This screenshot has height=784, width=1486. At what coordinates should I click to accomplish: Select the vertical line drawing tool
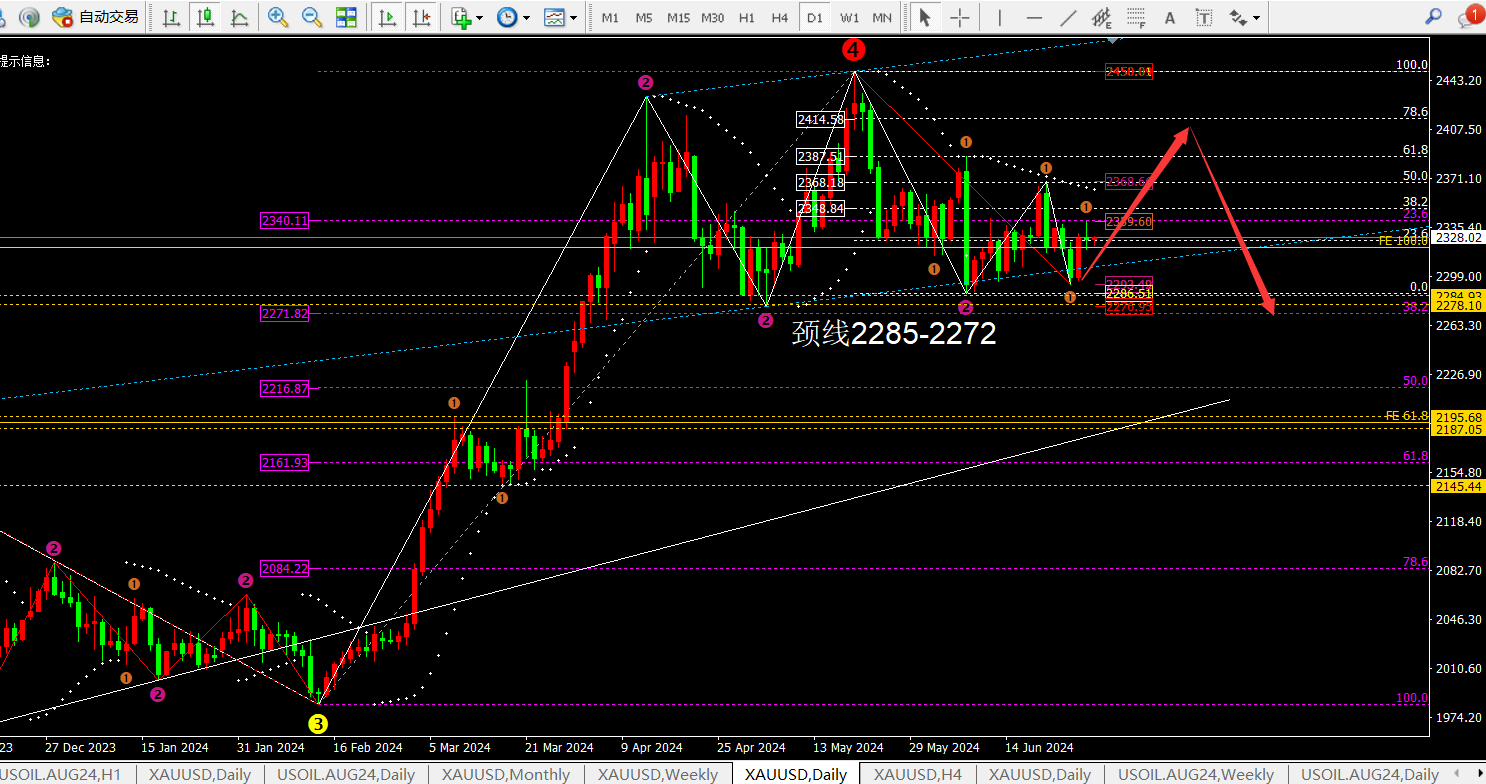pos(999,17)
